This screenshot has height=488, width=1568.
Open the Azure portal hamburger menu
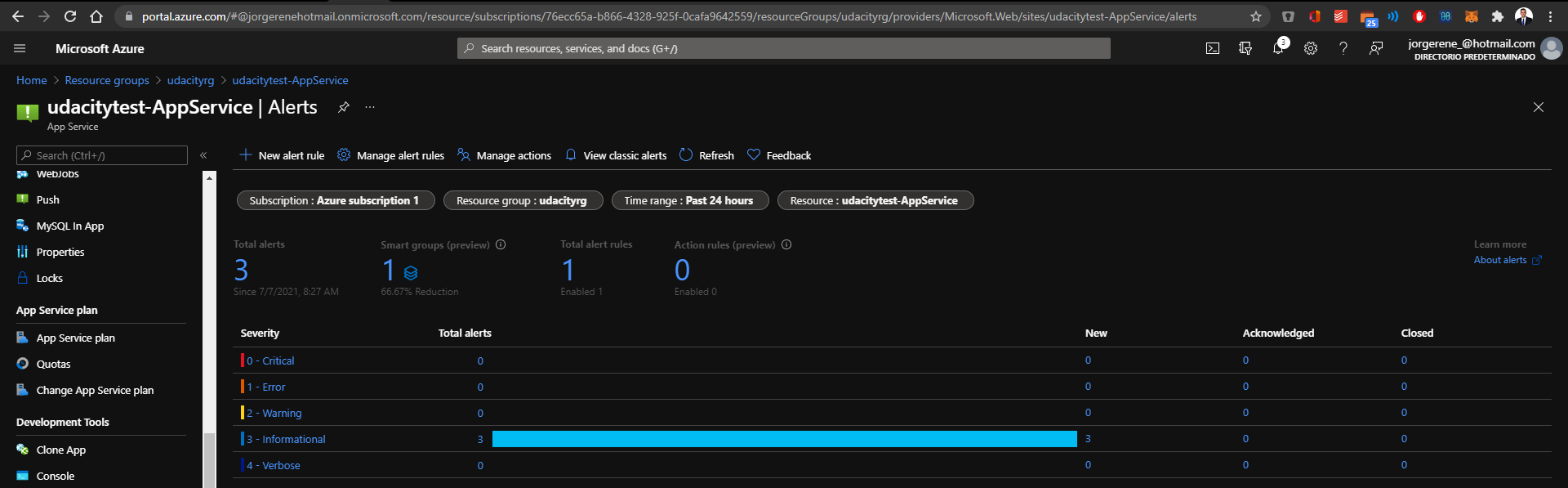[x=20, y=49]
